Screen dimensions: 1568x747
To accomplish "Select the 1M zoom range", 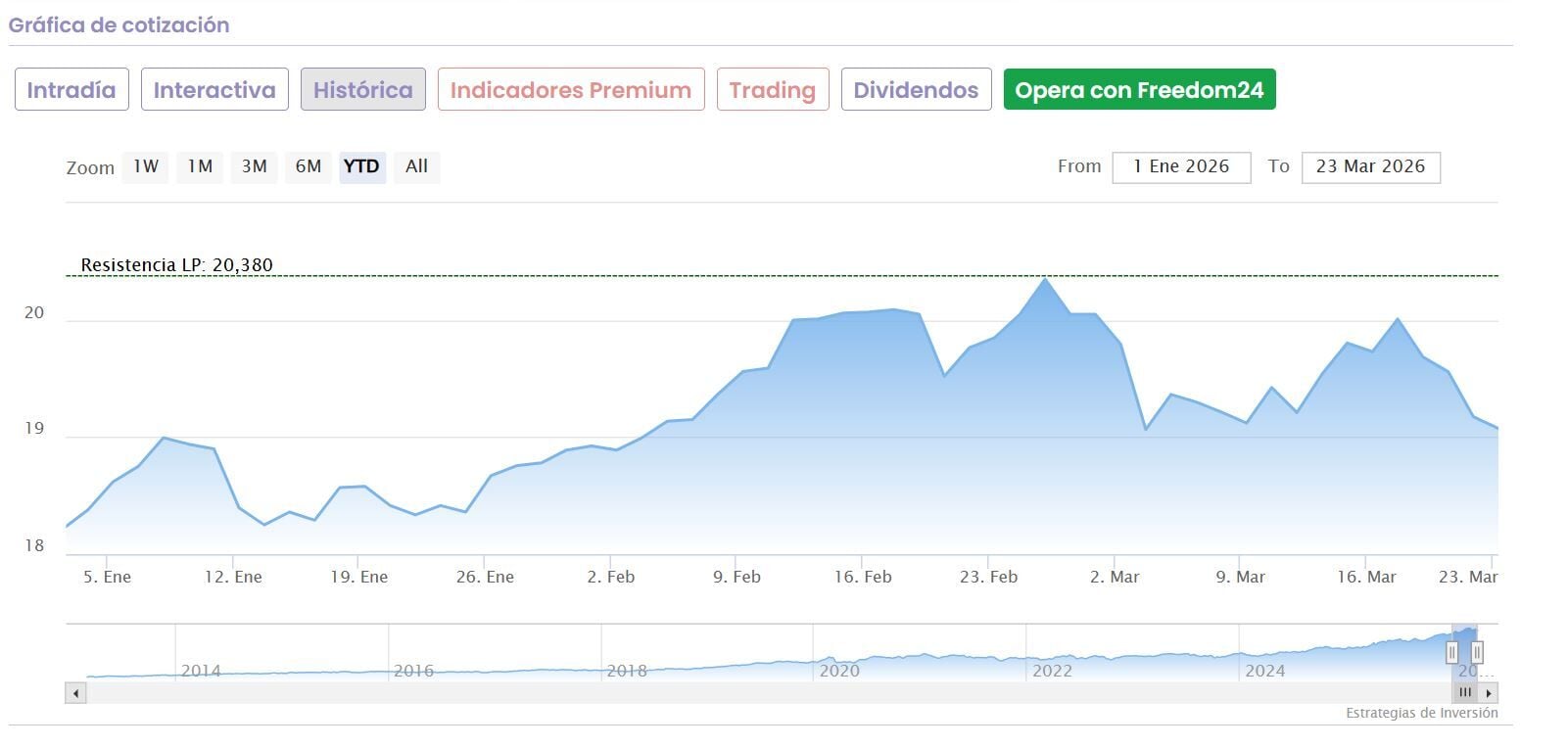I will pos(200,166).
